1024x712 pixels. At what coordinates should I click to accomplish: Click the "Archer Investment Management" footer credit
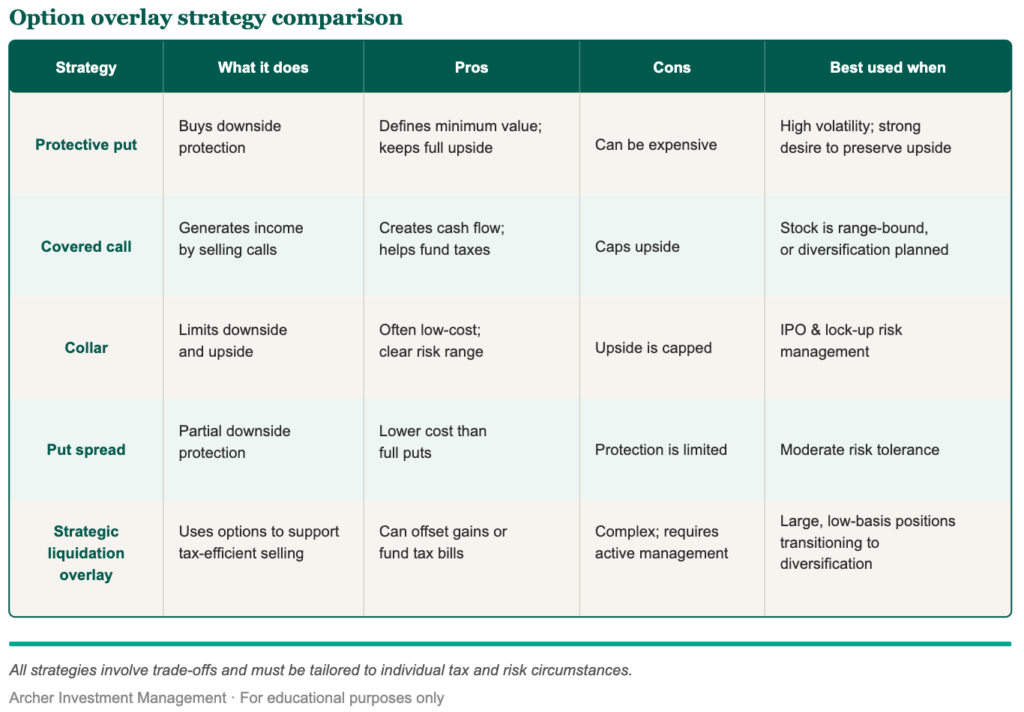click(x=118, y=698)
